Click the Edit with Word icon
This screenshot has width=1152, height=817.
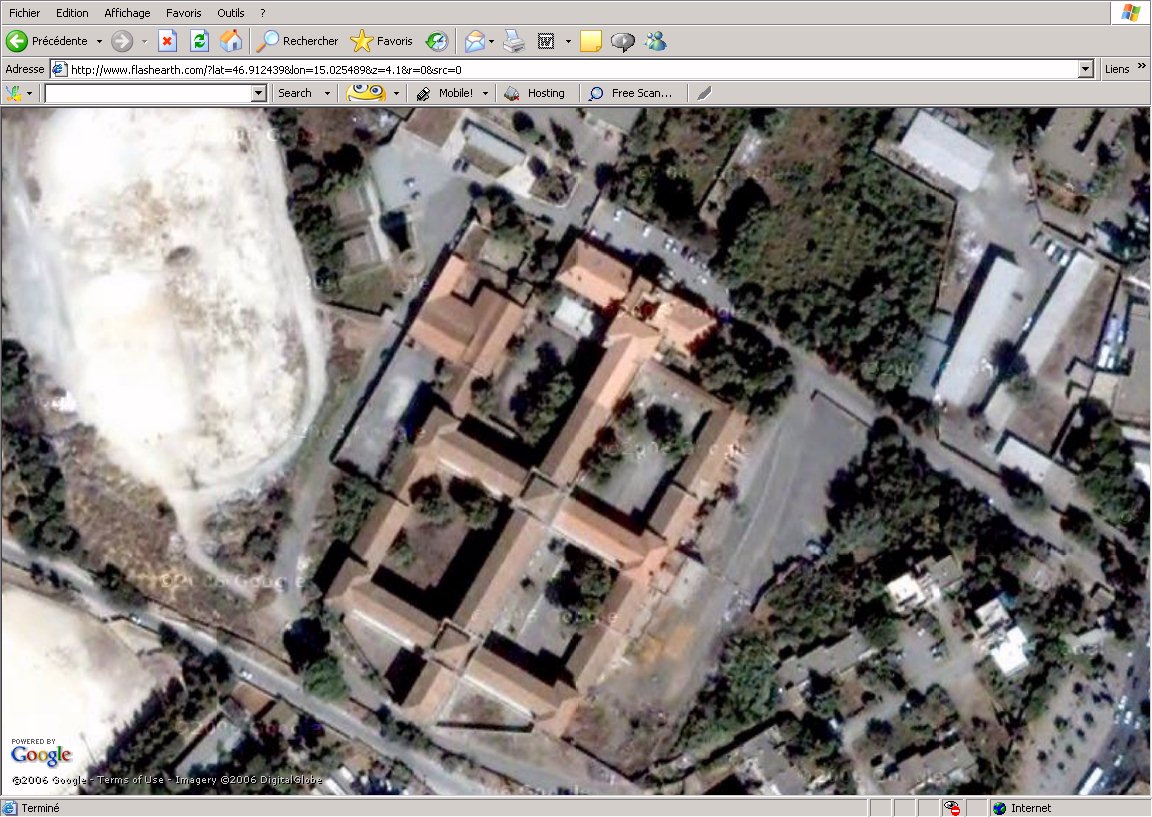tap(546, 41)
